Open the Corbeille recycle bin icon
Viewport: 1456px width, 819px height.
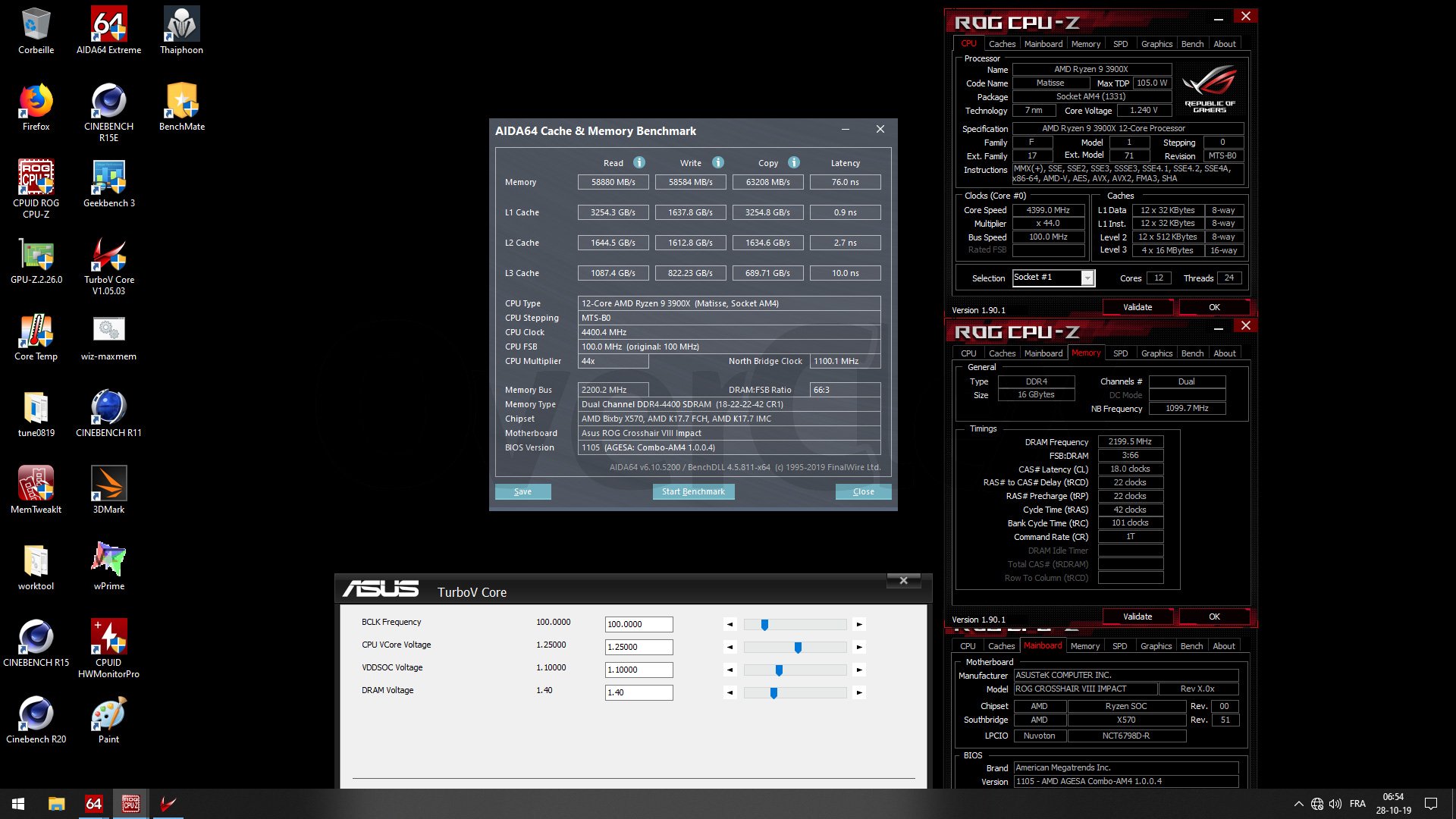click(36, 31)
